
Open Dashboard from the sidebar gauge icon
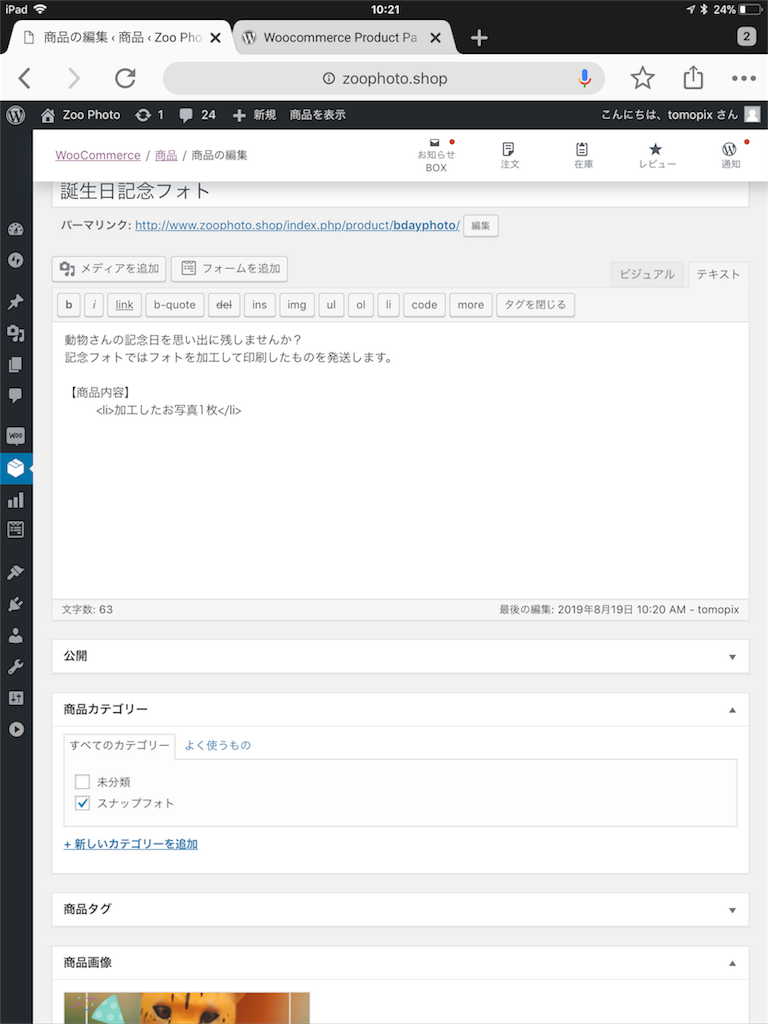coord(16,229)
